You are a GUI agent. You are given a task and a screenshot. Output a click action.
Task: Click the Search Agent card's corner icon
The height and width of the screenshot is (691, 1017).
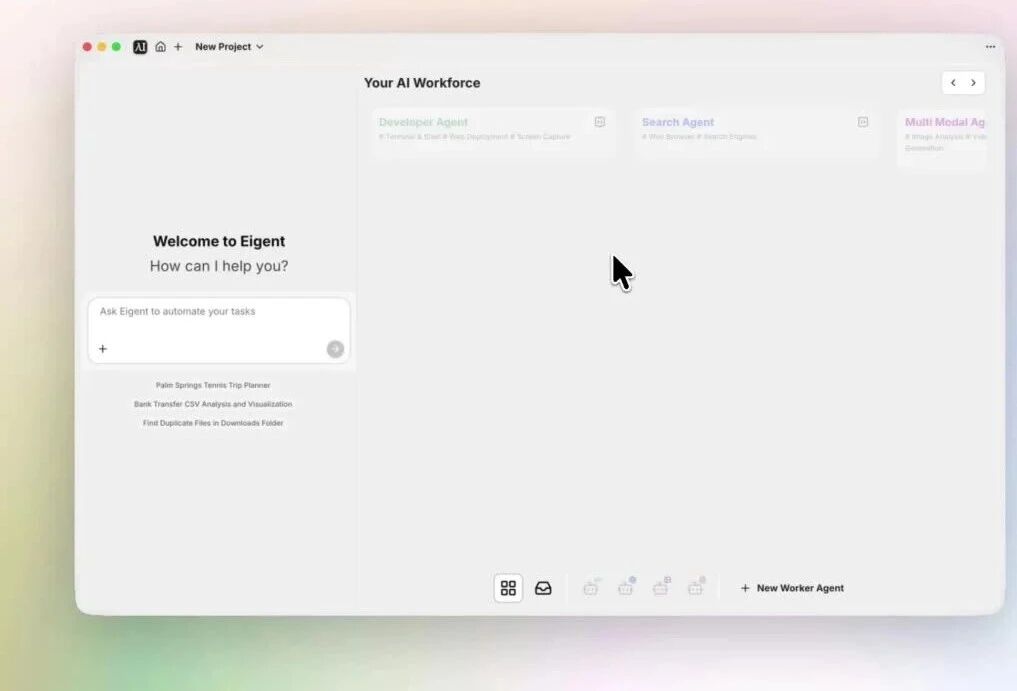coord(863,122)
